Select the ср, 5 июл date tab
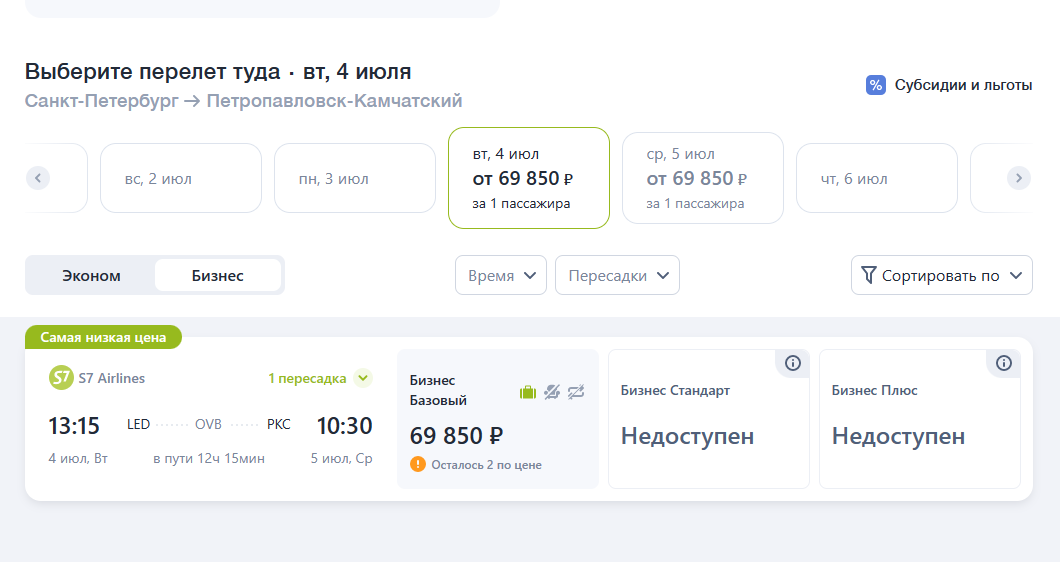 [x=703, y=178]
